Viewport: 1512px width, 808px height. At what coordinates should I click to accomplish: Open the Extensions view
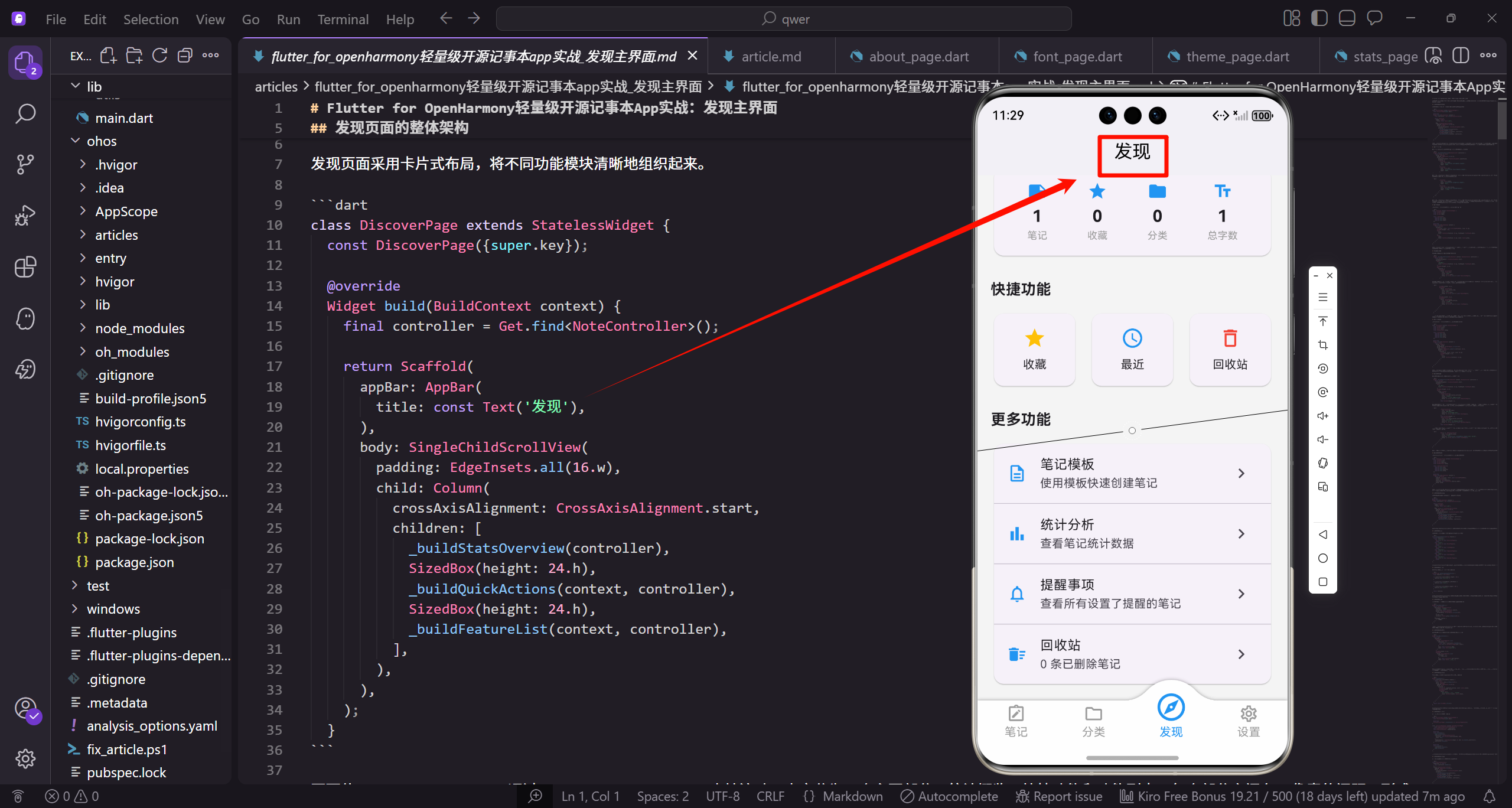pyautogui.click(x=25, y=267)
